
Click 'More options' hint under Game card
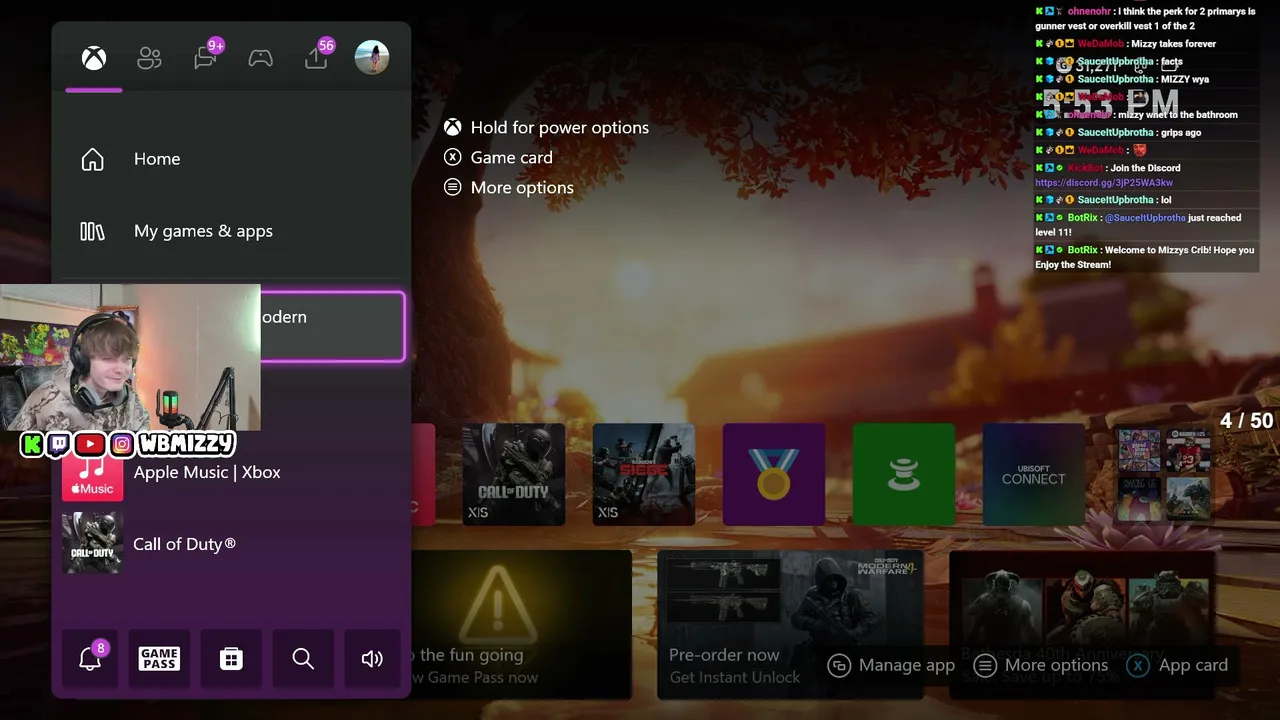click(509, 187)
